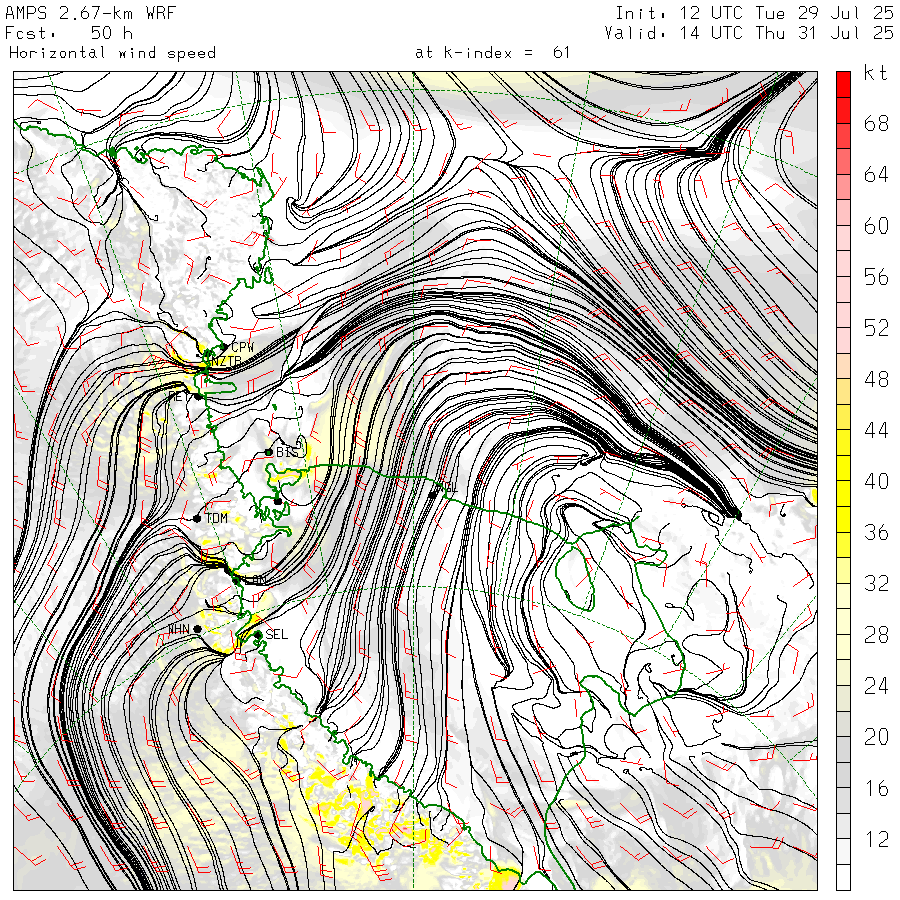Click the station dot next to NHN
The width and height of the screenshot is (900, 900).
(197, 629)
